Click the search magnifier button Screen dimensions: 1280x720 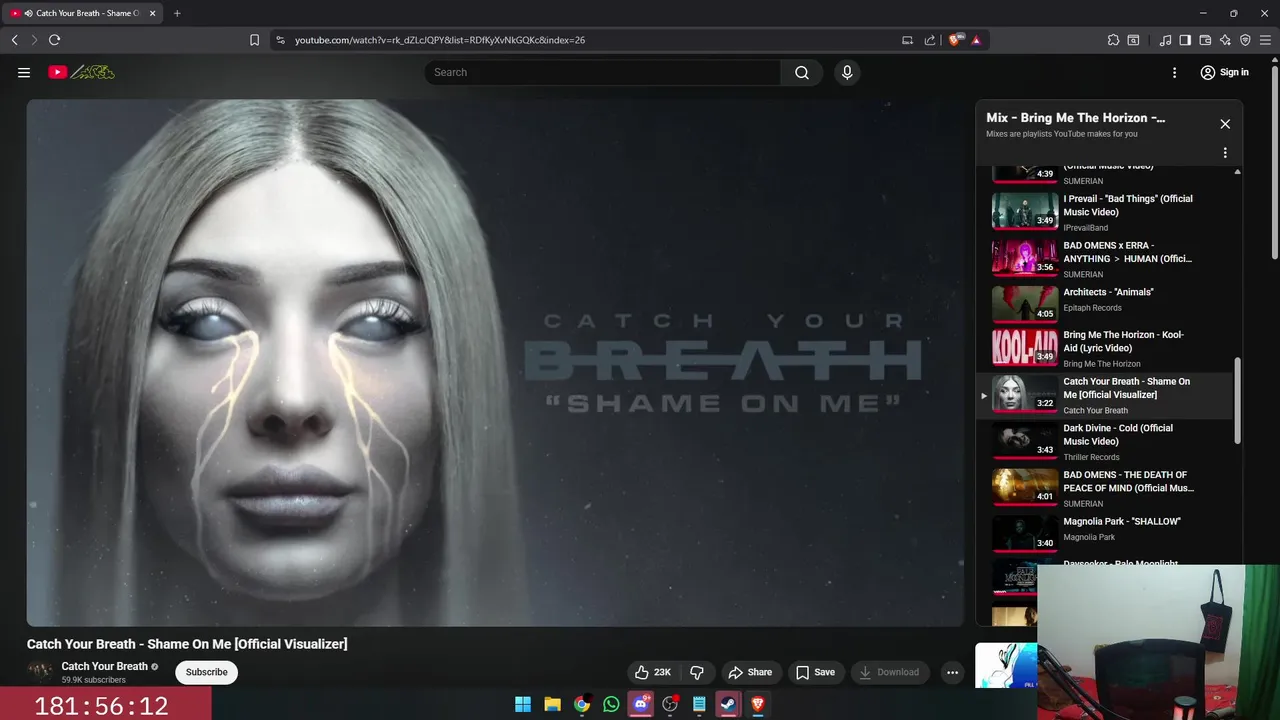pos(802,72)
